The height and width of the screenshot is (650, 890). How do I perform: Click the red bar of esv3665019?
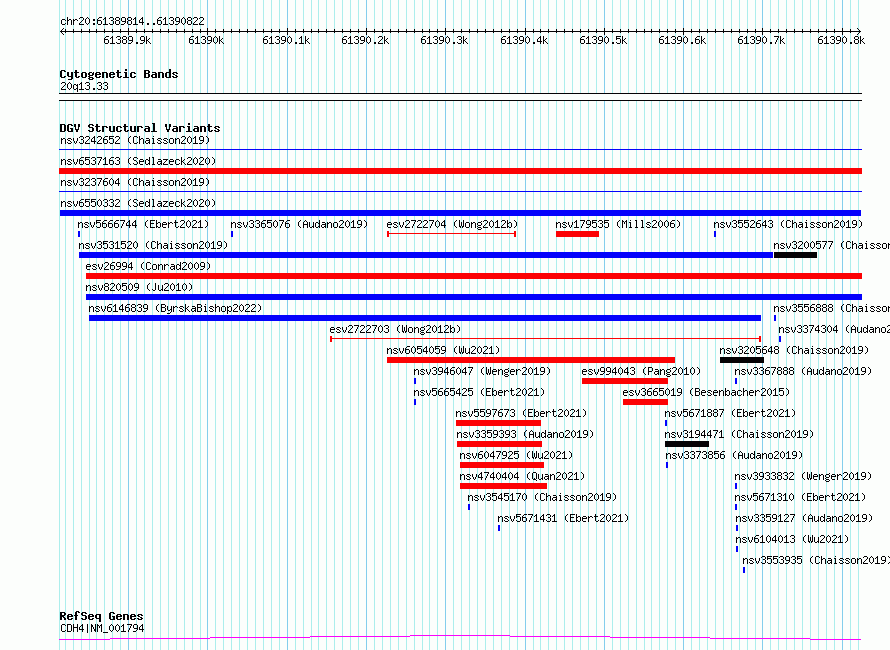coord(645,402)
